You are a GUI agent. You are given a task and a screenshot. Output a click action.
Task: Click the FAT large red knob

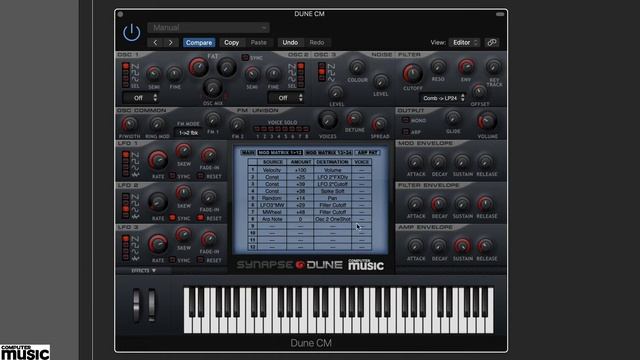click(199, 67)
